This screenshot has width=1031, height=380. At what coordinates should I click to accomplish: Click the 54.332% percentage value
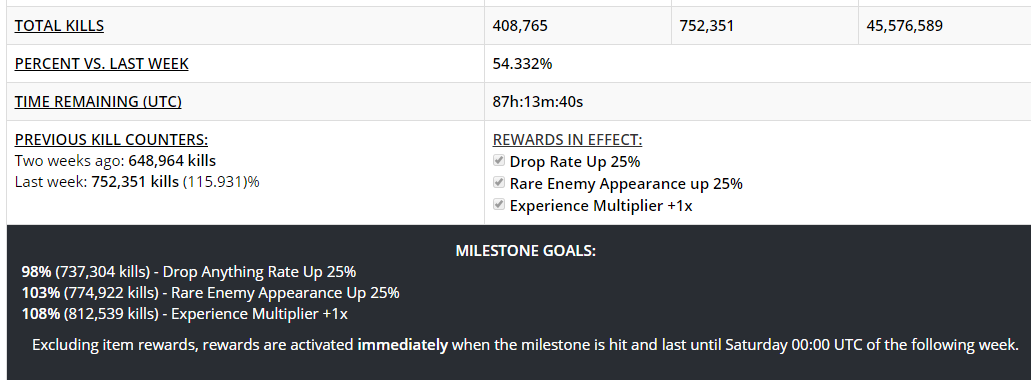[522, 64]
